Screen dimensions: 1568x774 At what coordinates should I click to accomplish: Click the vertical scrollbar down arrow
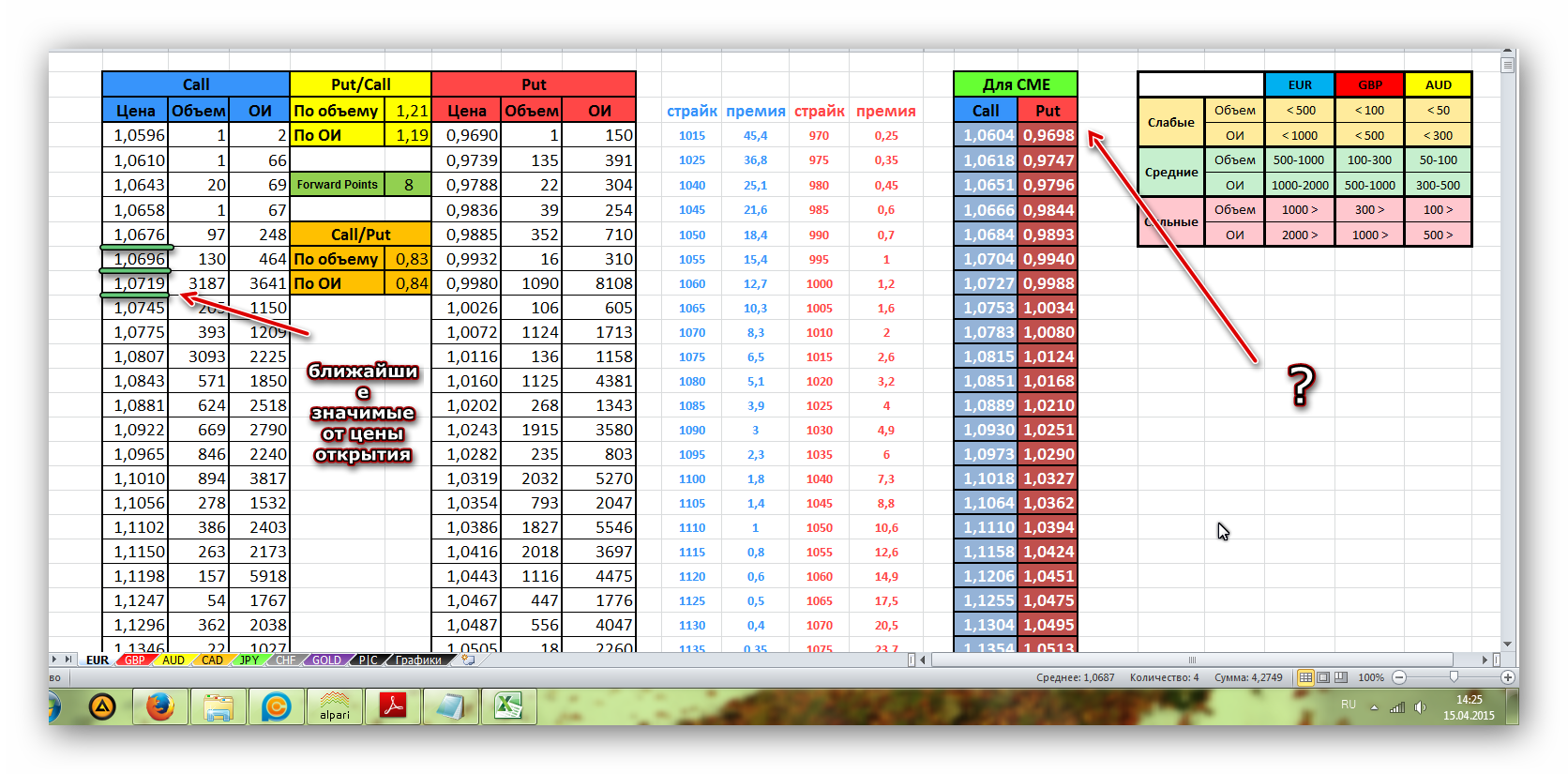pyautogui.click(x=1508, y=645)
